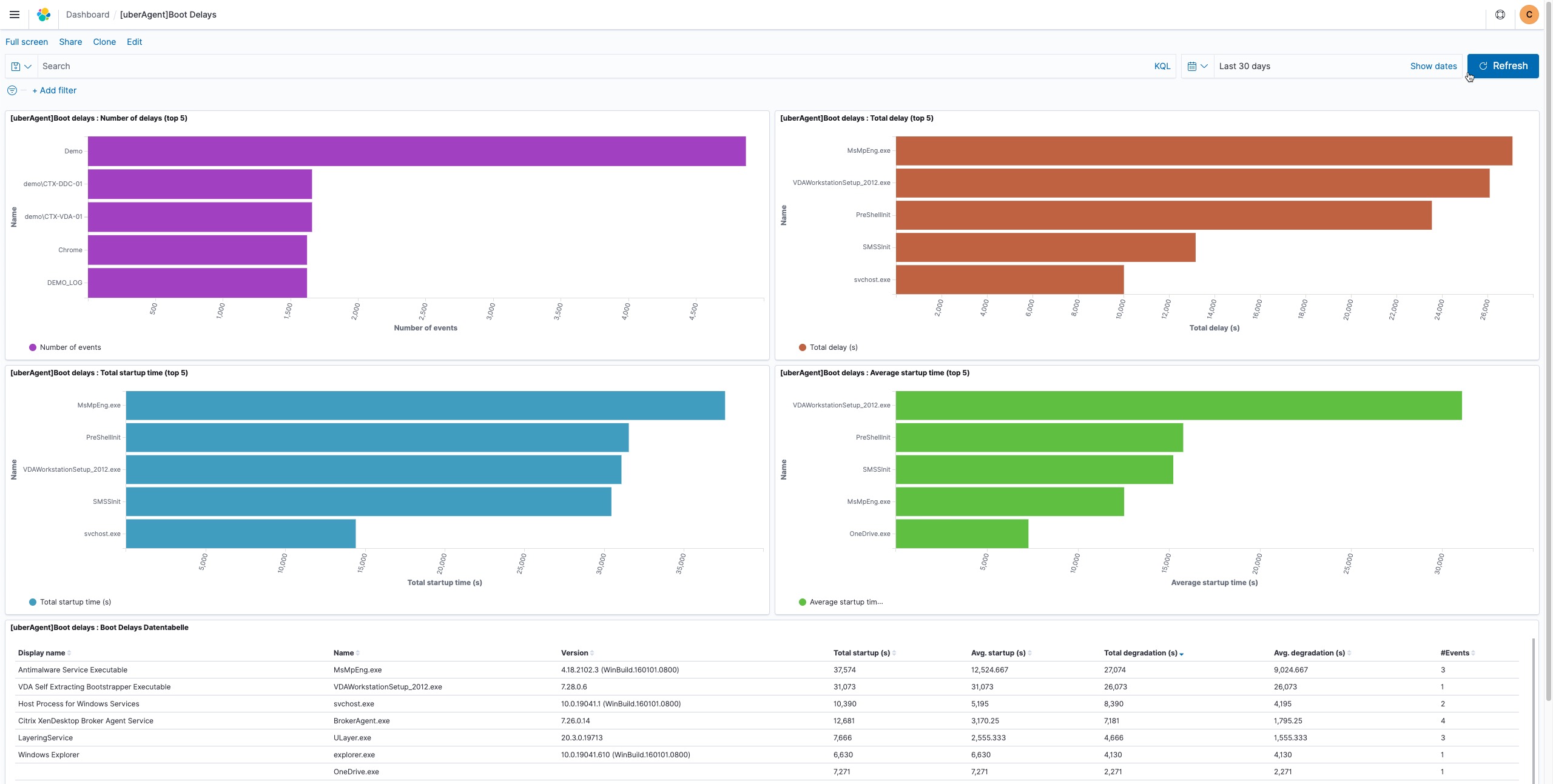Click Edit in the dashboard menu
Image resolution: width=1553 pixels, height=784 pixels.
coord(134,42)
